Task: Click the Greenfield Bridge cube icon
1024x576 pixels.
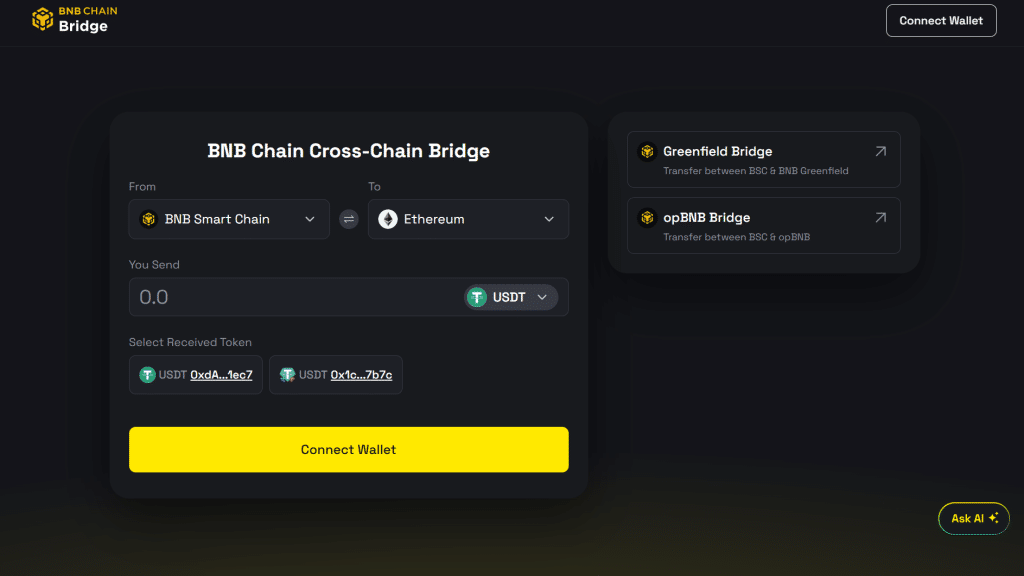Action: tap(647, 152)
